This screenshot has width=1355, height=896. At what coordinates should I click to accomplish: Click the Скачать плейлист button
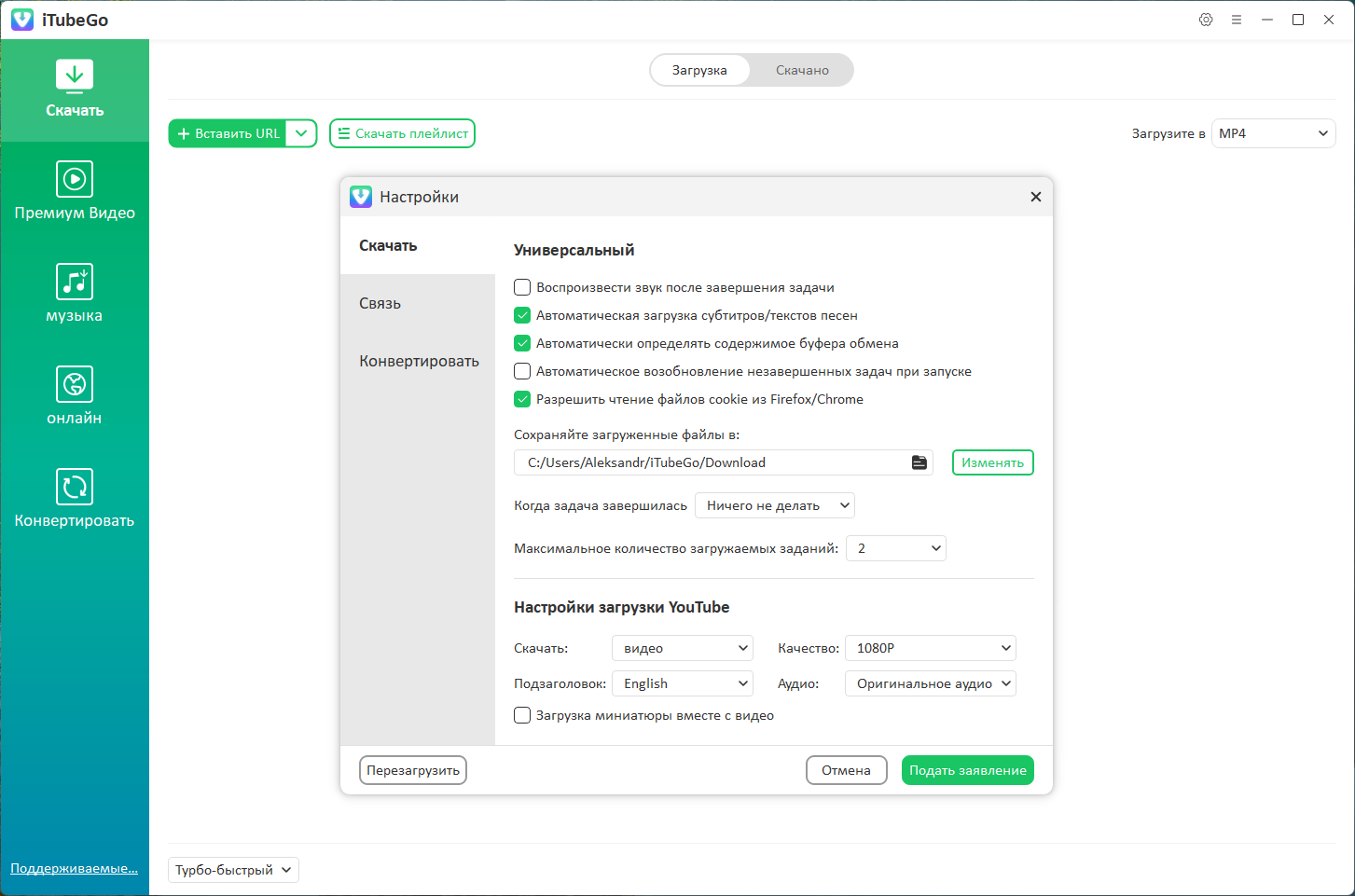402,133
